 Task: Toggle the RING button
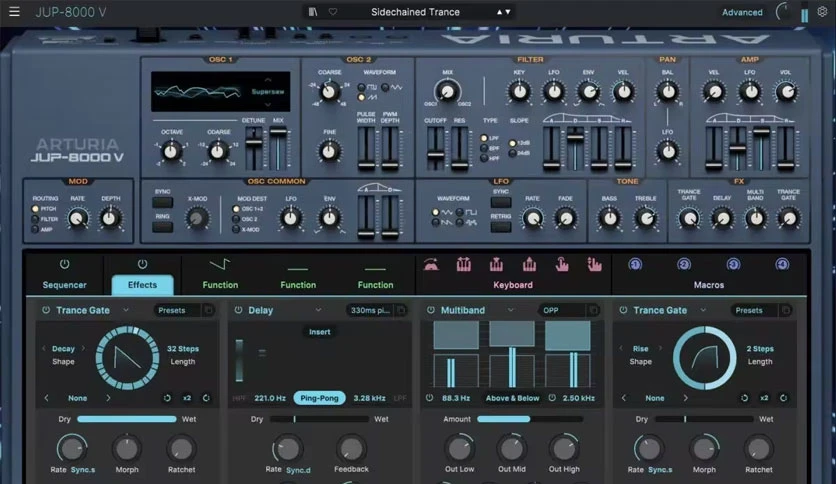click(x=163, y=227)
